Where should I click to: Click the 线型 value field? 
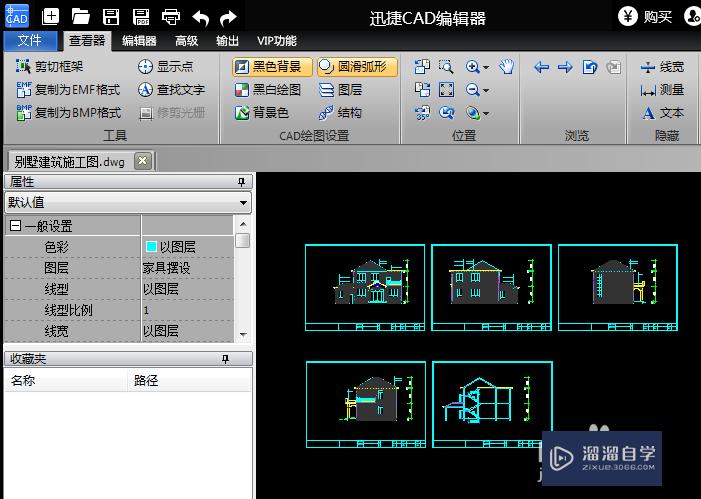tap(188, 289)
